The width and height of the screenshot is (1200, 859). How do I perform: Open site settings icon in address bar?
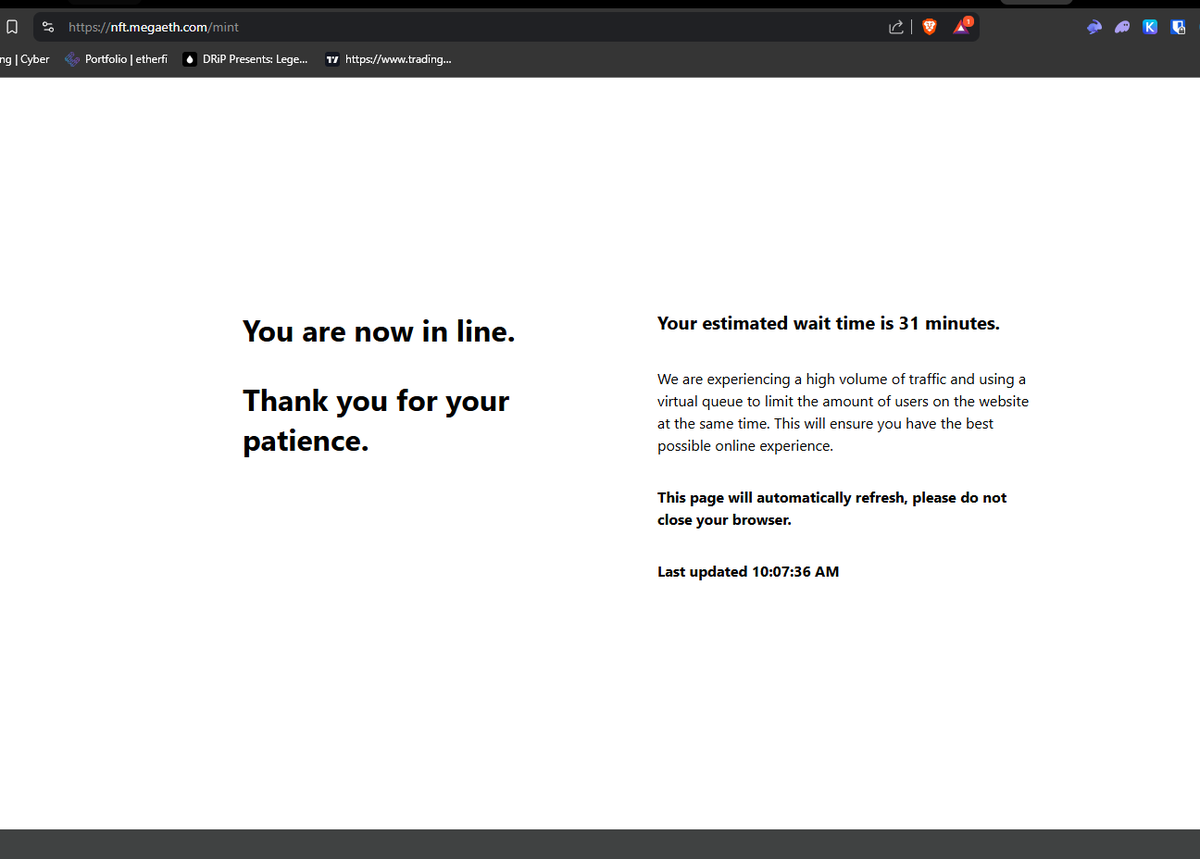point(48,27)
